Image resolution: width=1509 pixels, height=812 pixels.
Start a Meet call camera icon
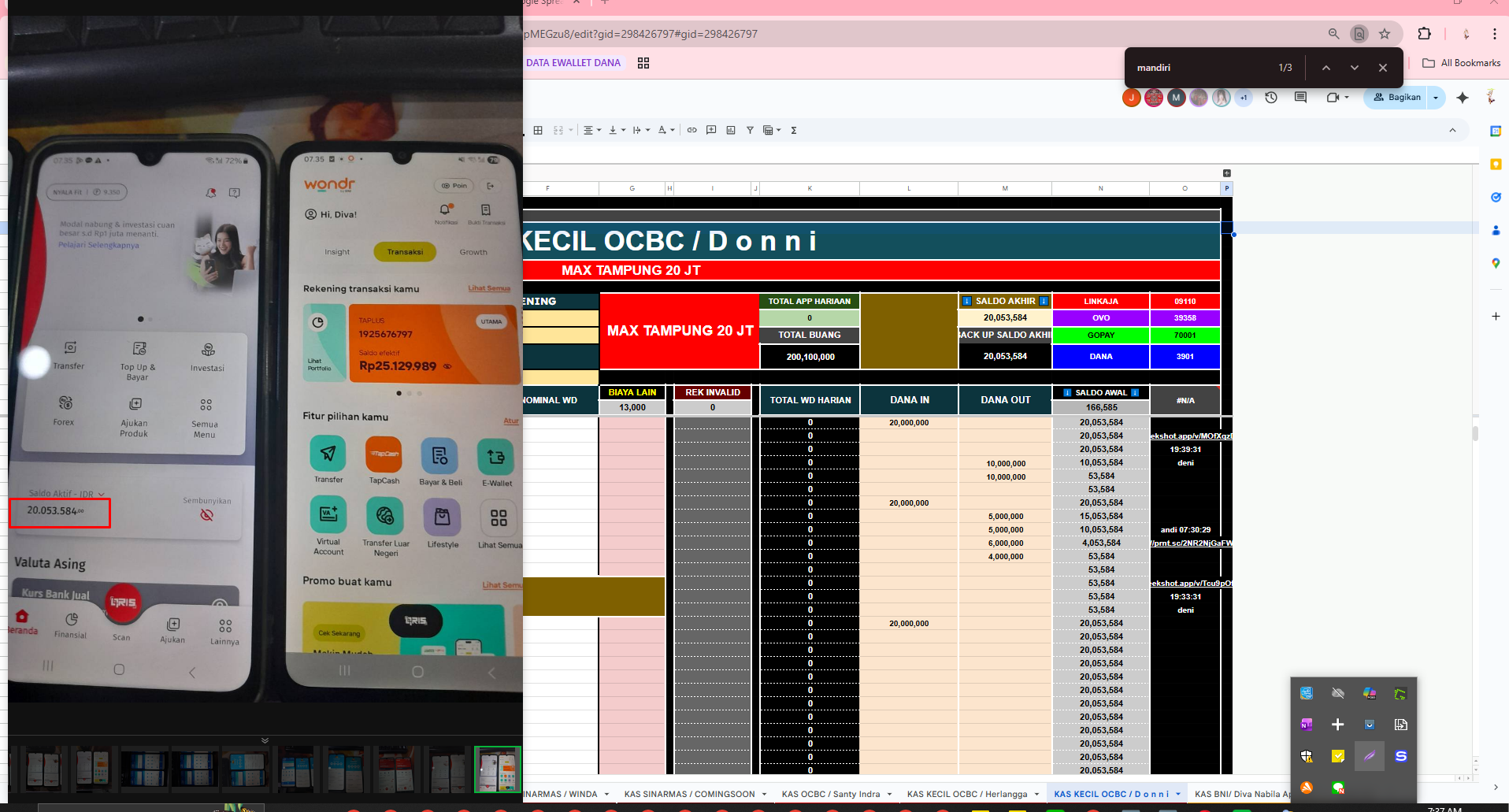1333,98
